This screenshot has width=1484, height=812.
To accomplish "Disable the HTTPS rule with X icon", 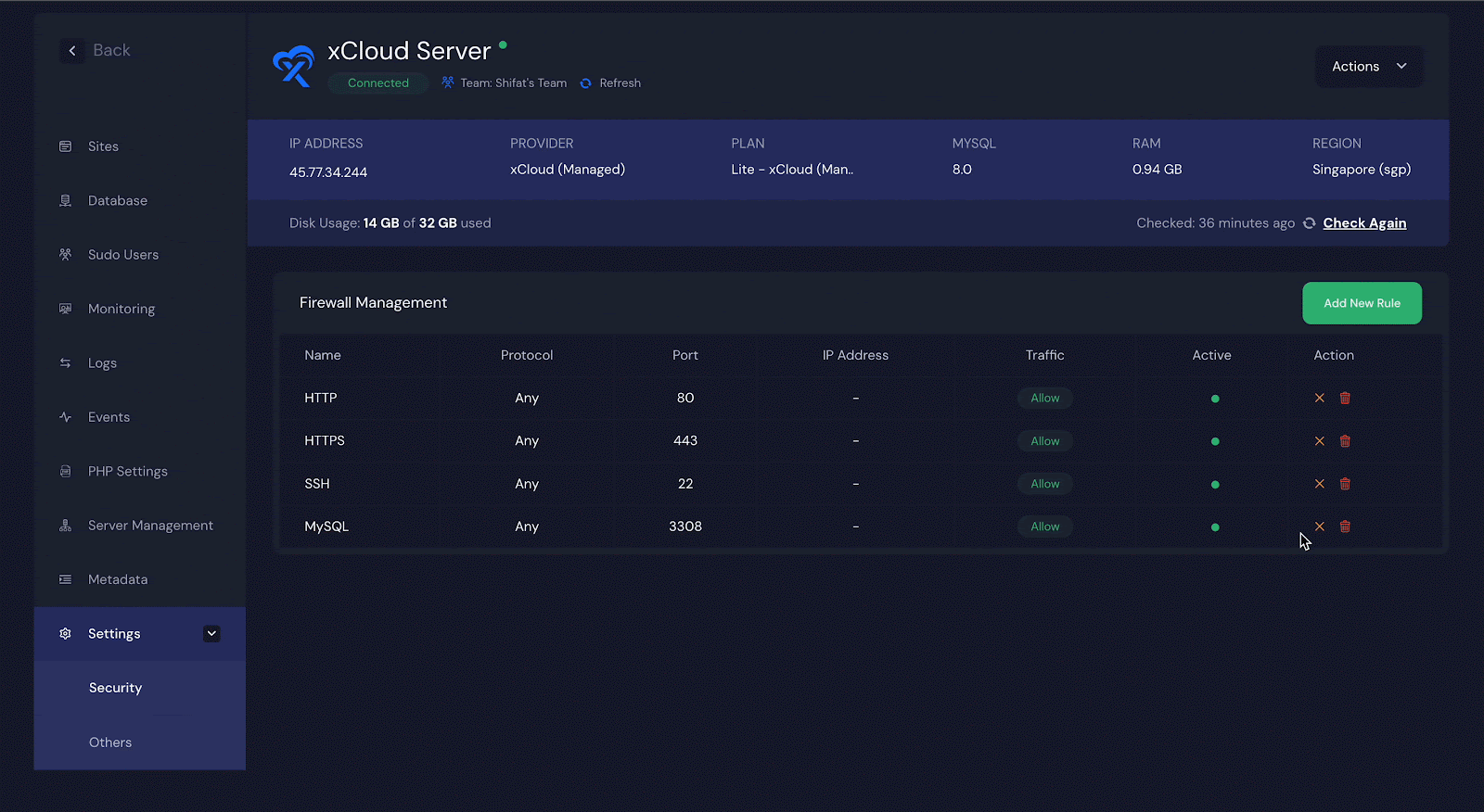I will 1319,441.
